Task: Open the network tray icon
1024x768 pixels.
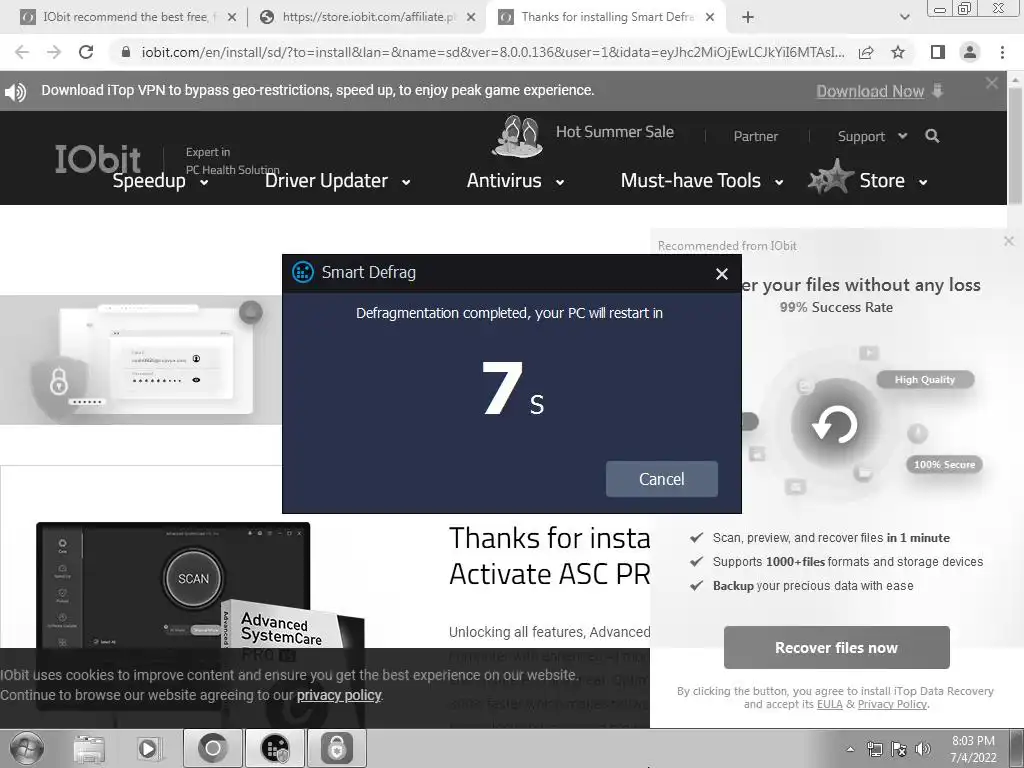Action: (x=874, y=749)
